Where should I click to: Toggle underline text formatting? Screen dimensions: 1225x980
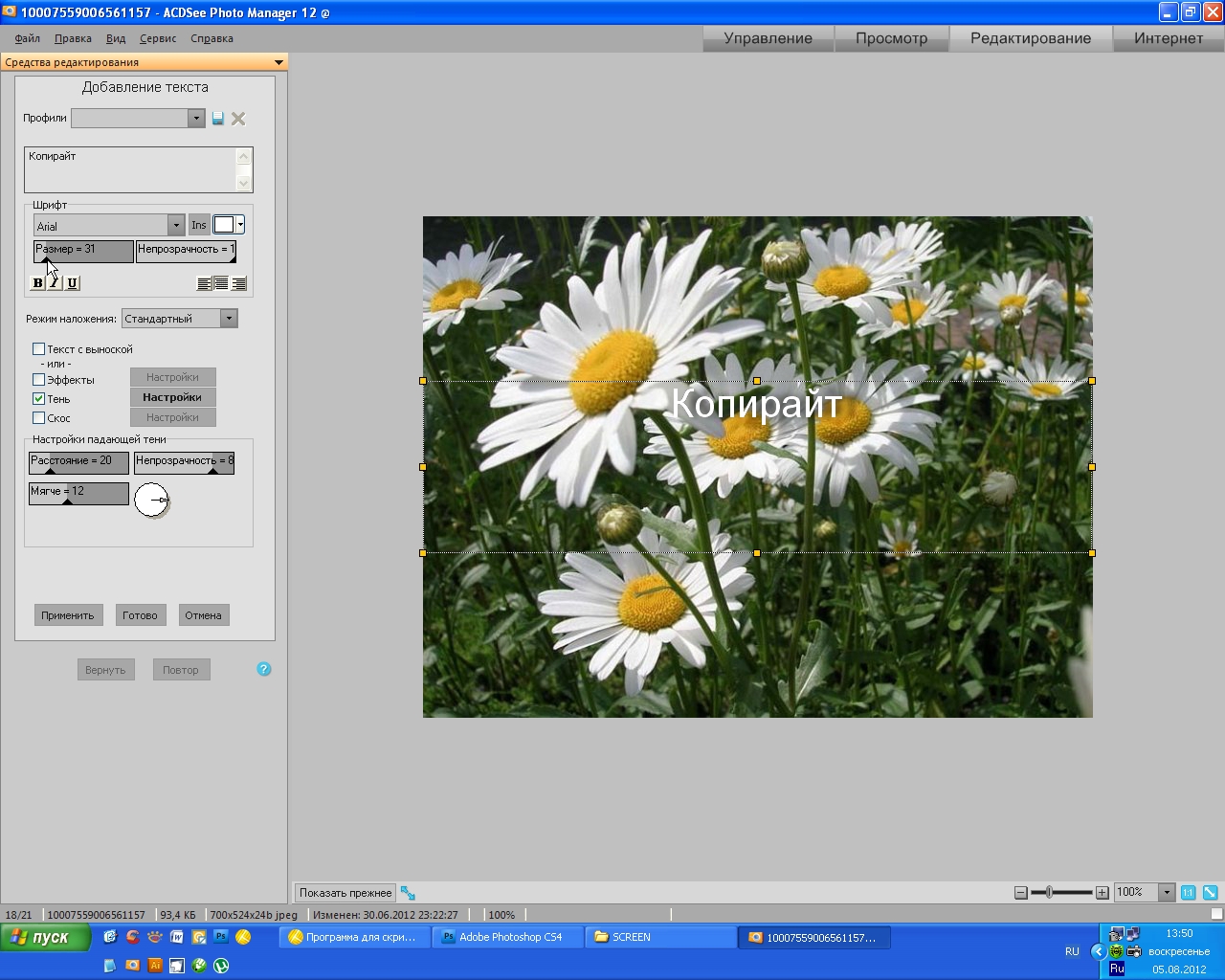(72, 282)
